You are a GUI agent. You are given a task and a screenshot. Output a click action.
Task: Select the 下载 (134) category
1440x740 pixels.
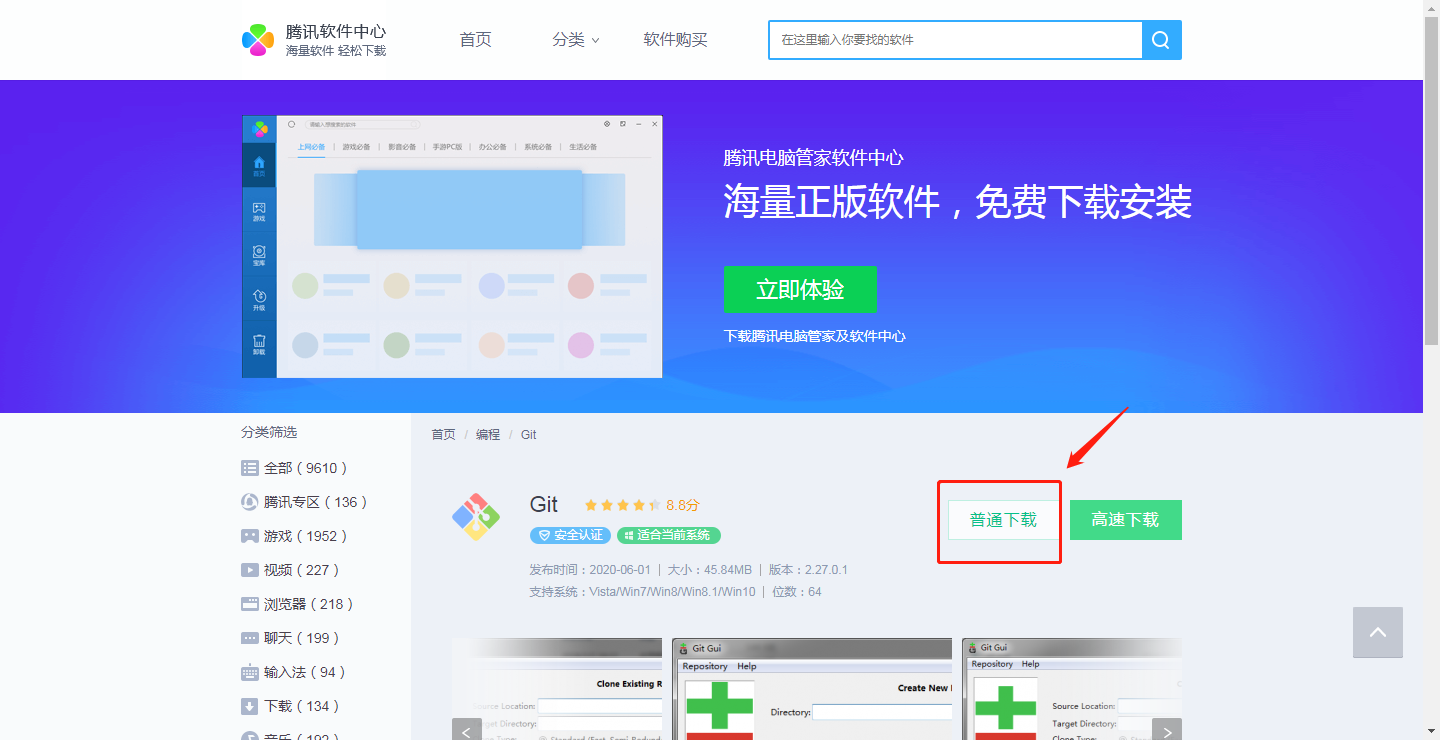pyautogui.click(x=290, y=706)
